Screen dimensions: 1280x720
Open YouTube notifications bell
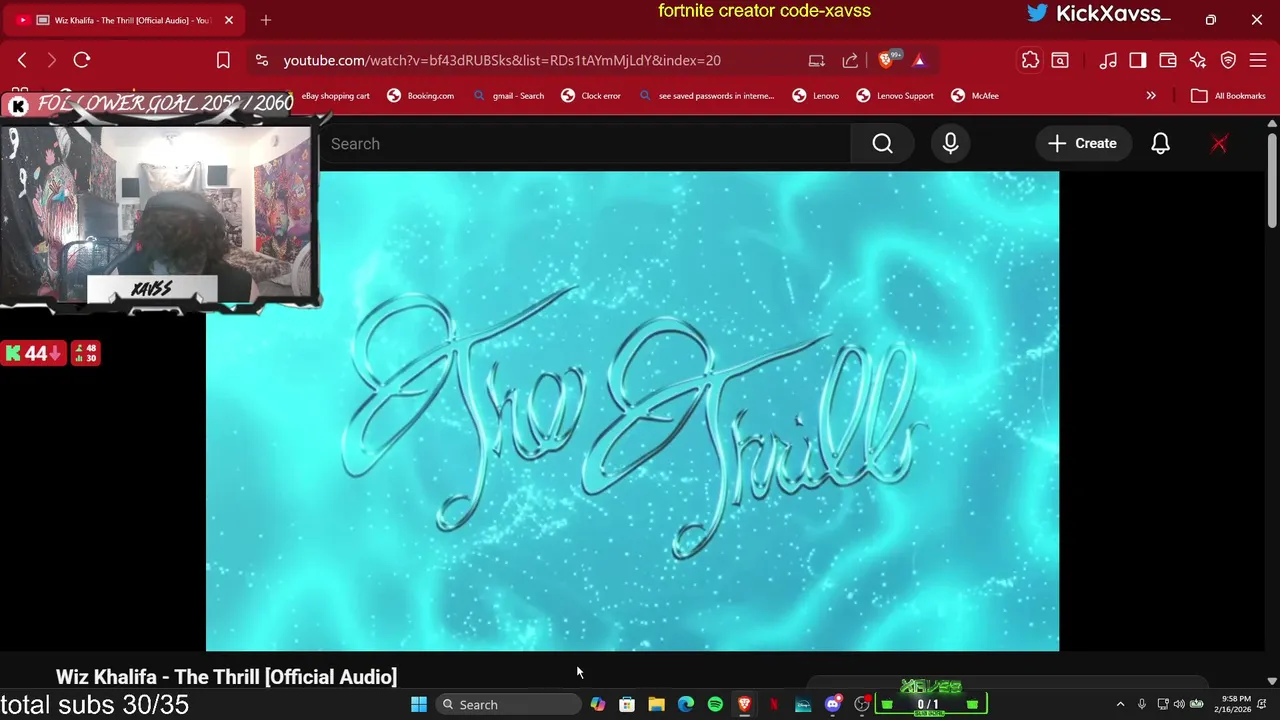point(1160,144)
